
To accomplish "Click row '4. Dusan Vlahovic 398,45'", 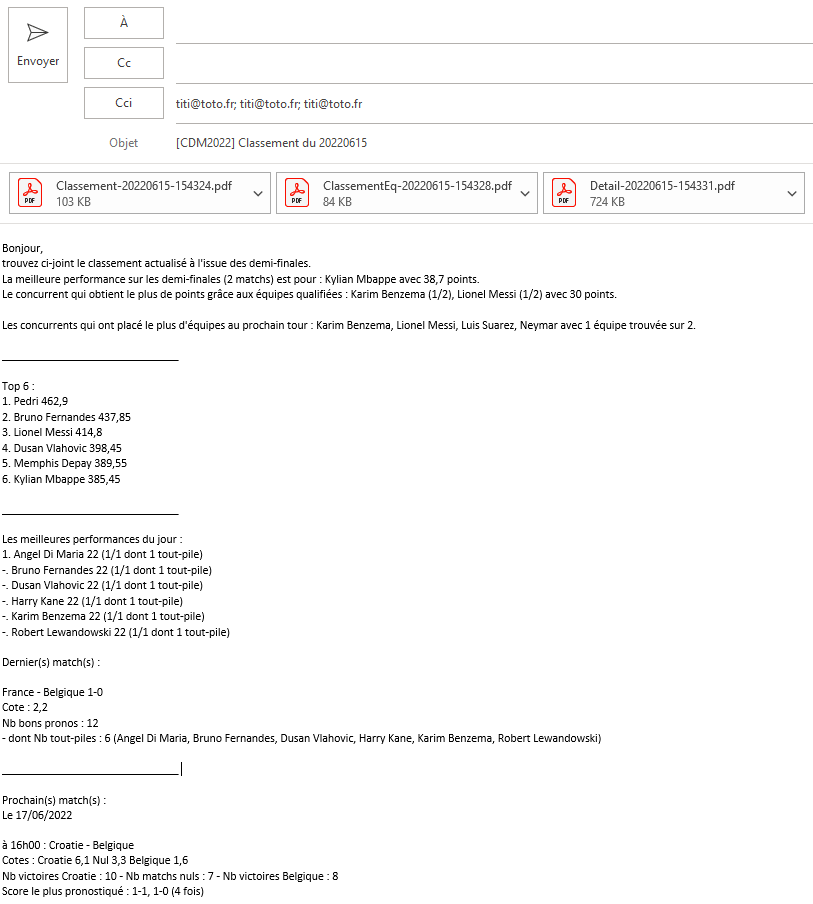I will coord(62,448).
